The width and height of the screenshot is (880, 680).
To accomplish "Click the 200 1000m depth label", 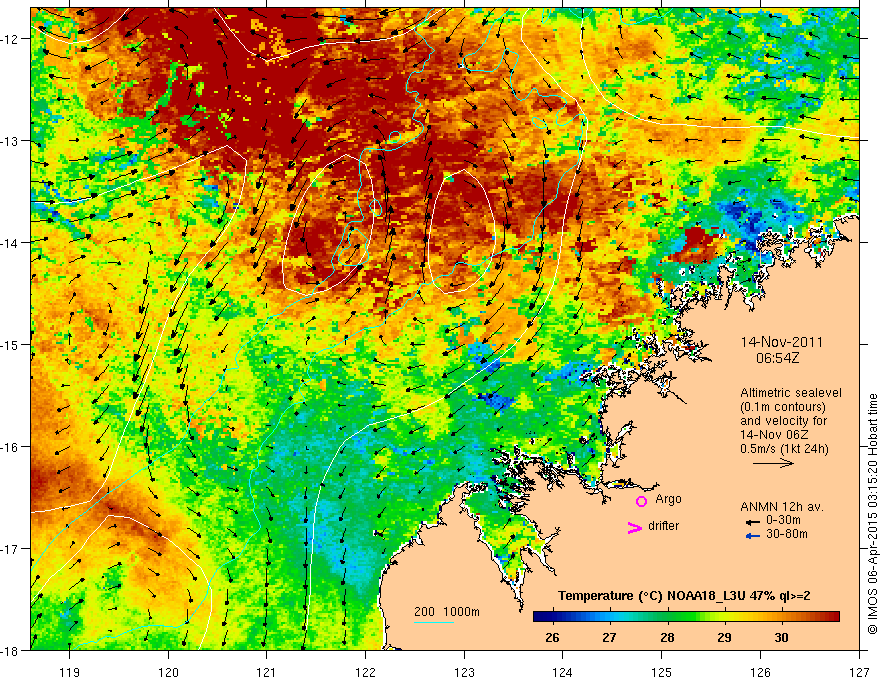I will point(447,612).
